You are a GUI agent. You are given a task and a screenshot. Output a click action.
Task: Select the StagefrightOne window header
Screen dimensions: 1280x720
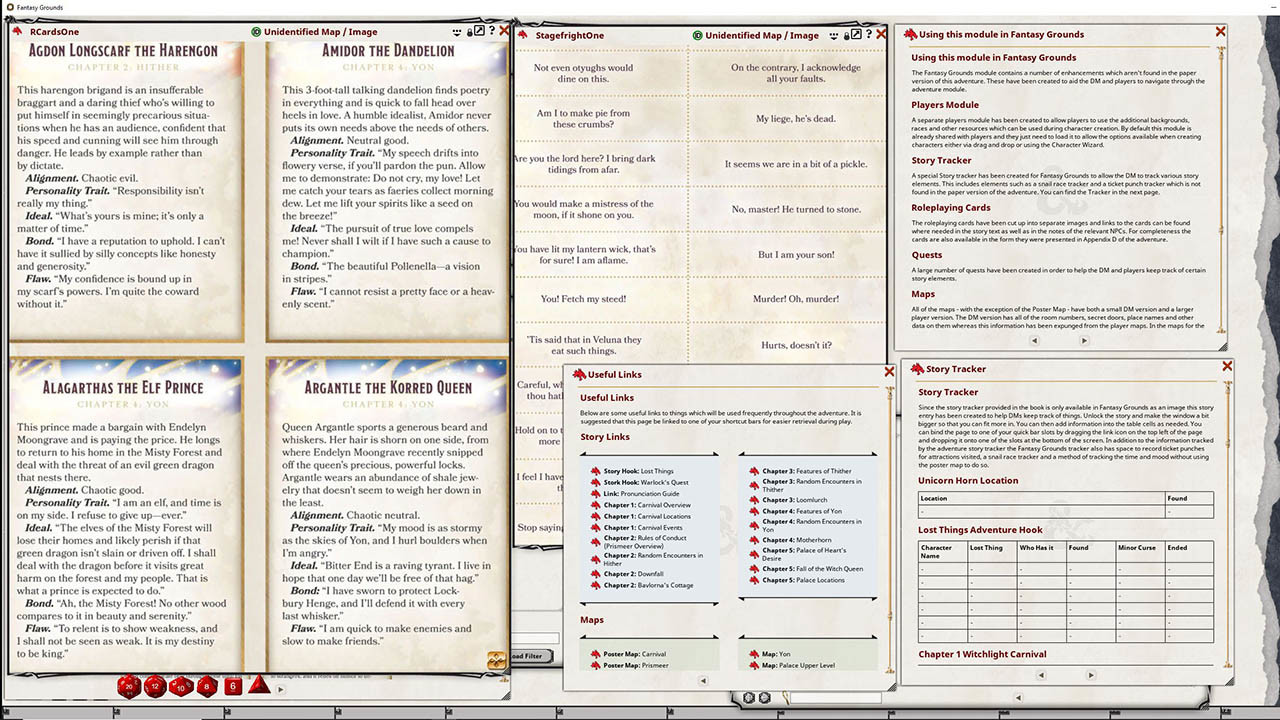pos(570,35)
